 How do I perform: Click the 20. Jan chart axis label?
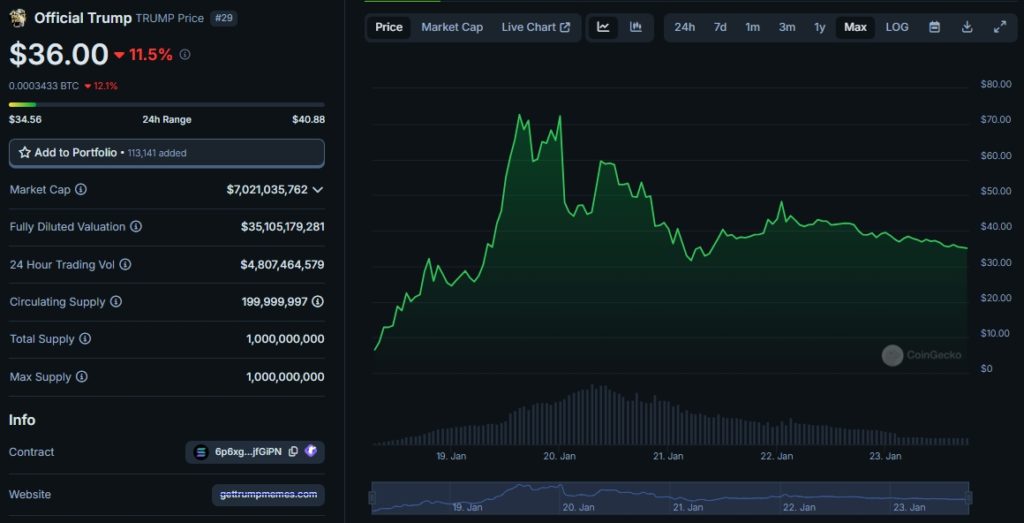(x=560, y=456)
